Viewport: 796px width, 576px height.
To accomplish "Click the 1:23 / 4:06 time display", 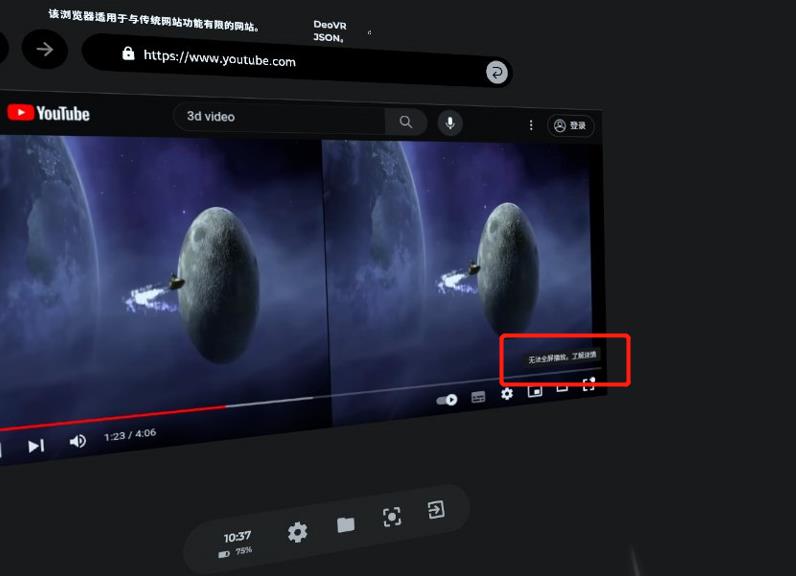I will click(130, 435).
